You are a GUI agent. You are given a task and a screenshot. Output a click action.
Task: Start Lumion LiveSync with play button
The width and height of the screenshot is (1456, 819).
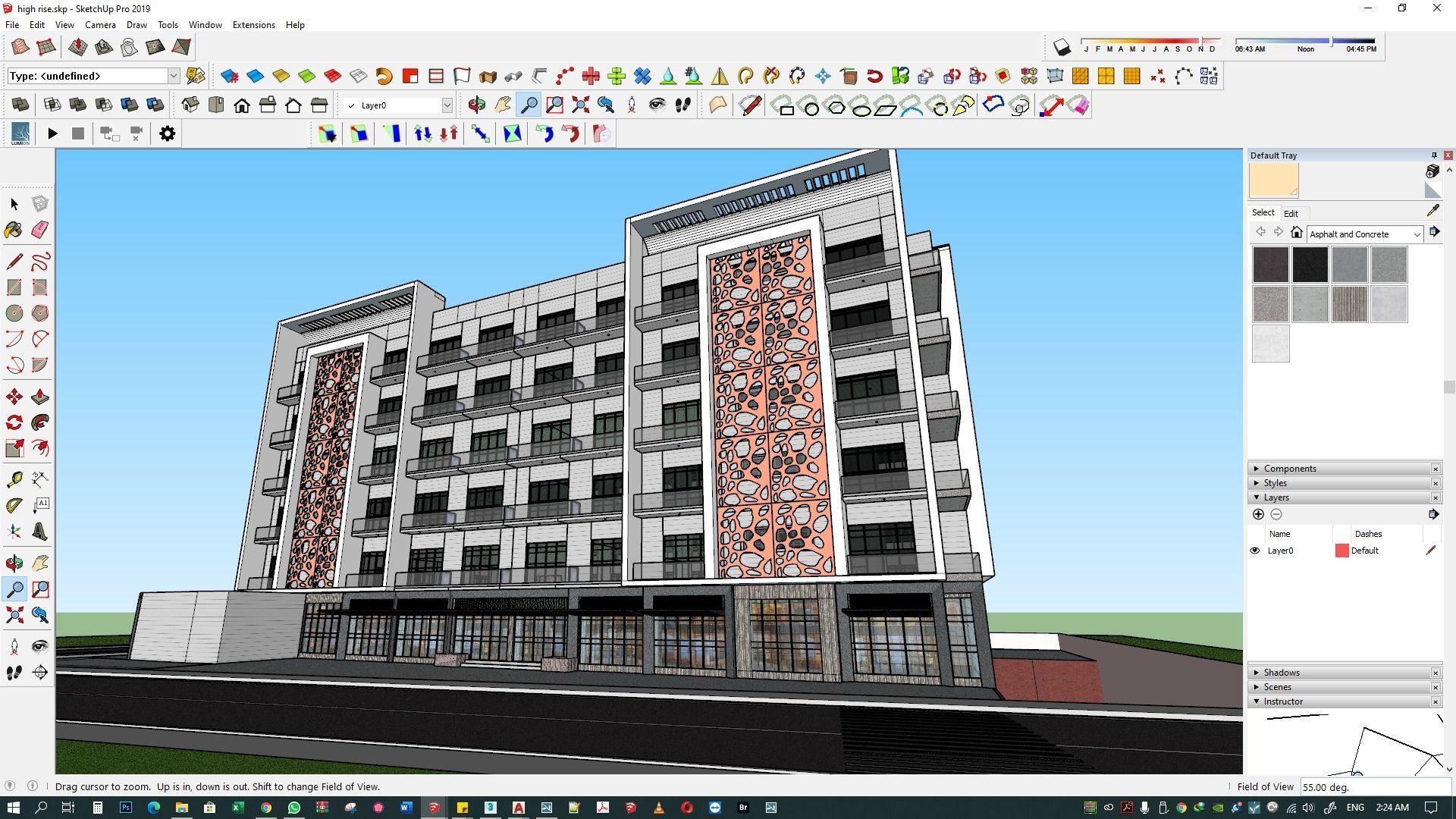pyautogui.click(x=52, y=133)
